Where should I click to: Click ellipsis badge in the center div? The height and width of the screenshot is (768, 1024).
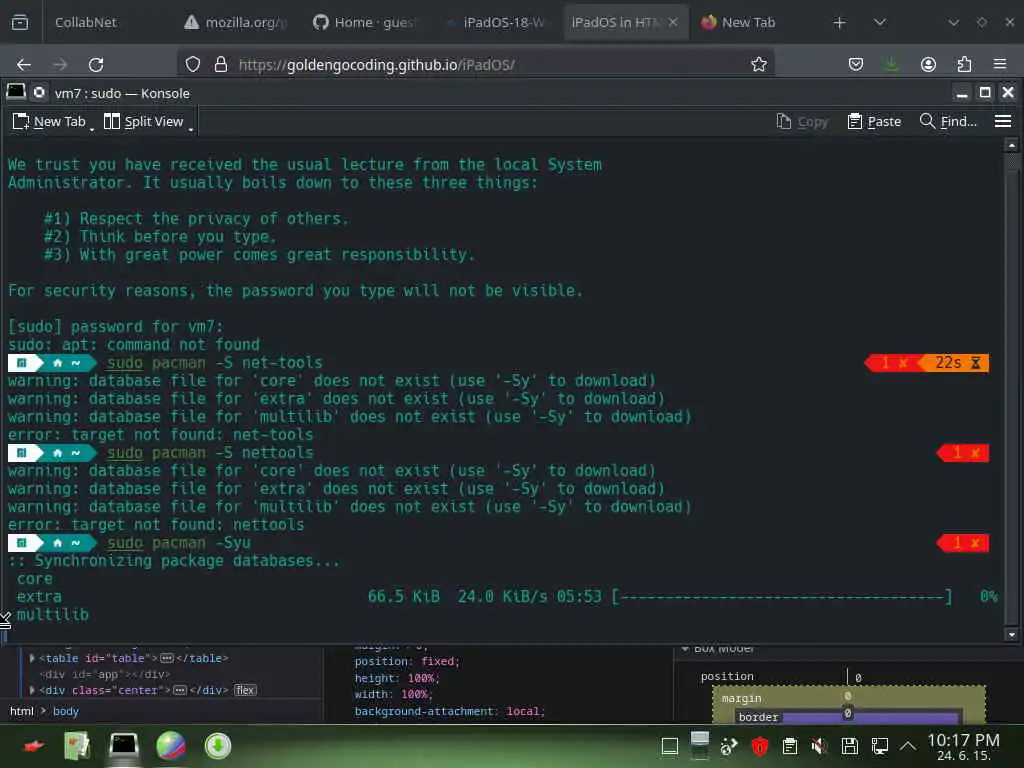[180, 690]
